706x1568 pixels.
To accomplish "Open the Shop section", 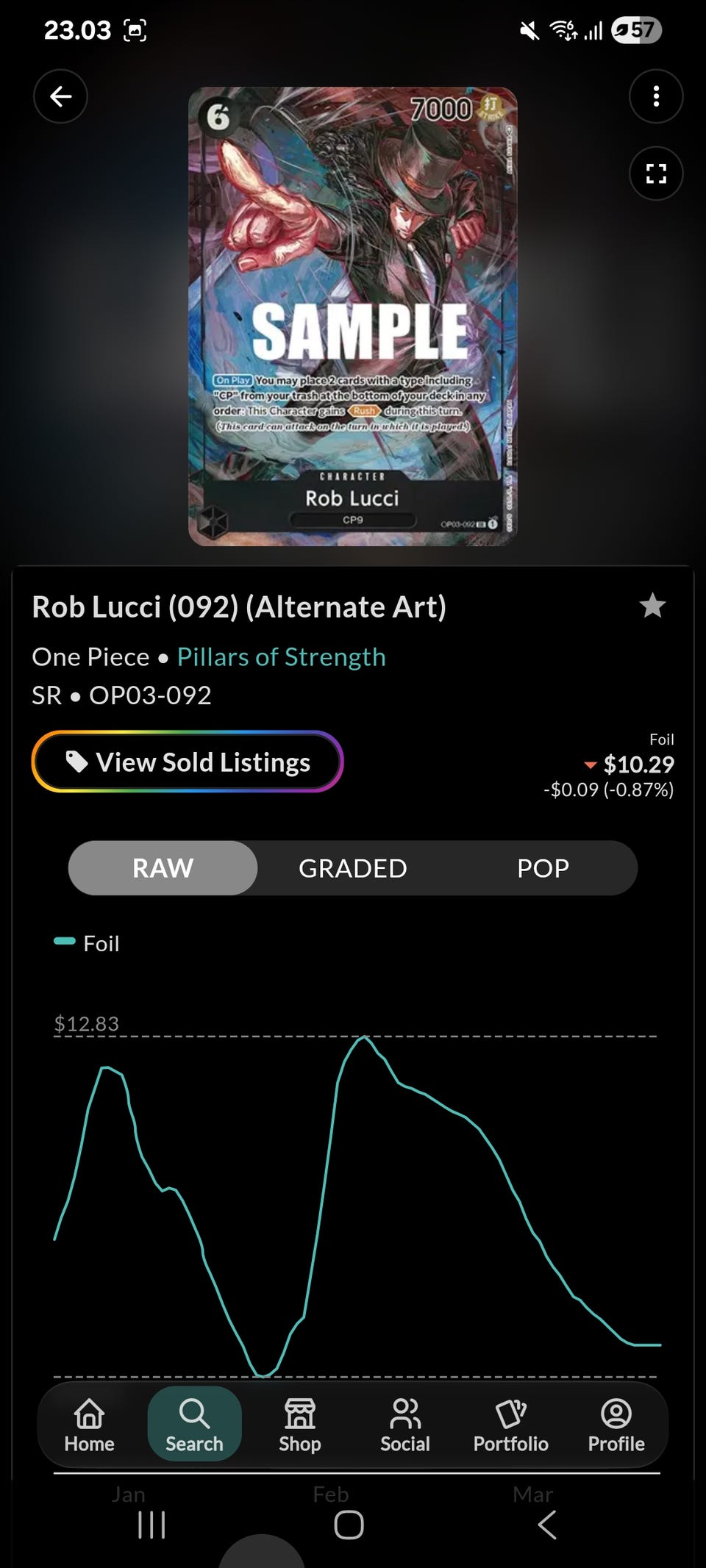I will tap(300, 1425).
